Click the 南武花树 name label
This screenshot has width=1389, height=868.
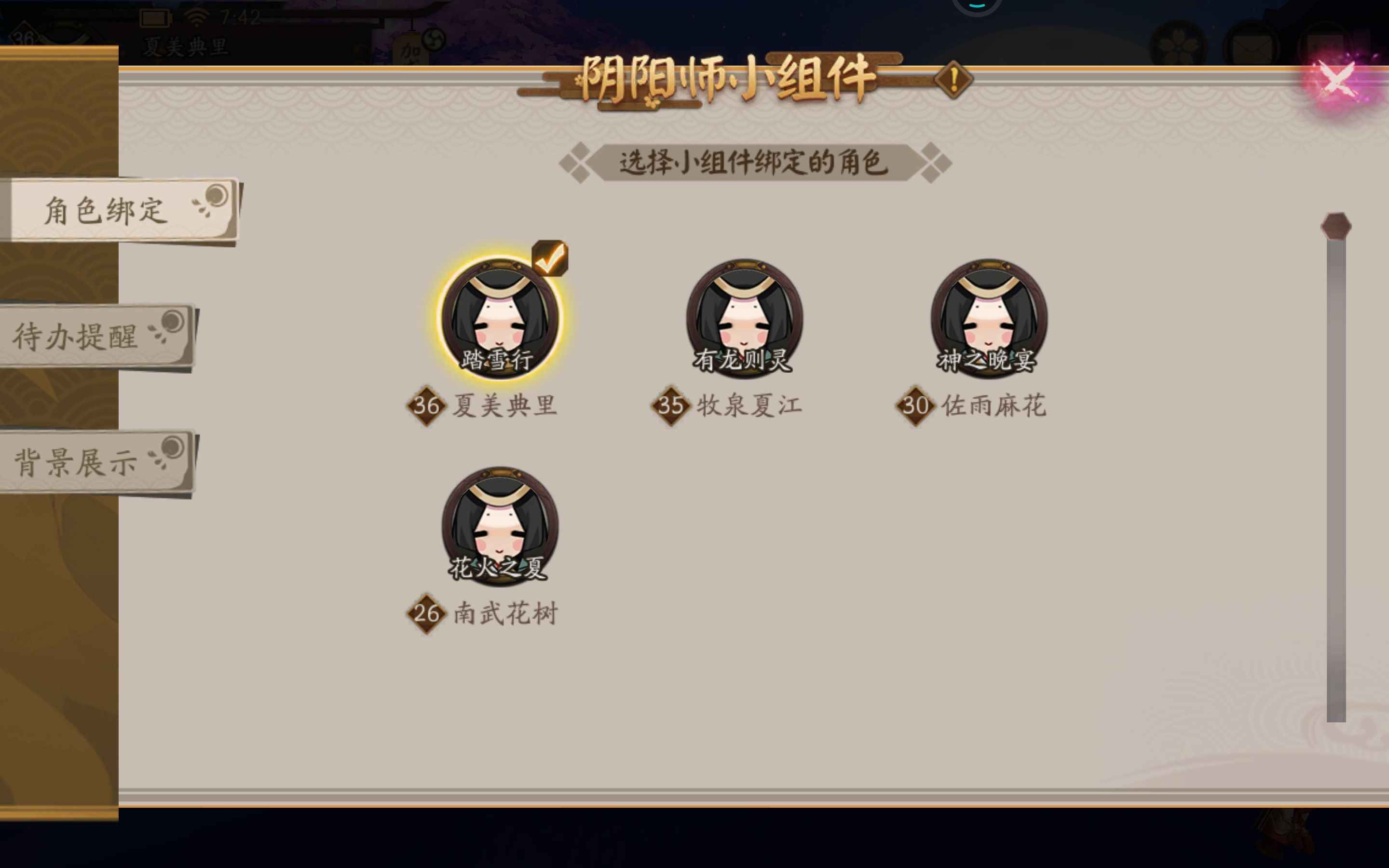tap(505, 613)
